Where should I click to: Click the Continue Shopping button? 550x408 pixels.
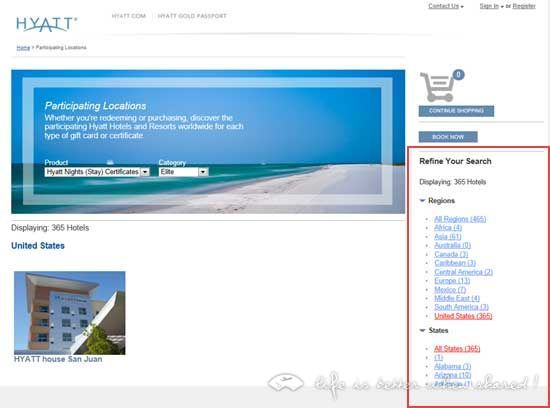[456, 111]
